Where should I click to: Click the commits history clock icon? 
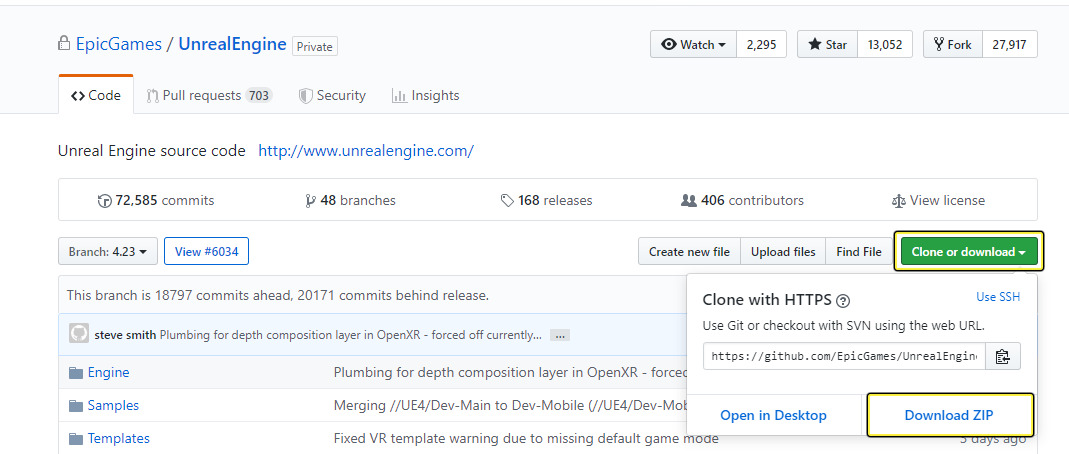point(104,201)
